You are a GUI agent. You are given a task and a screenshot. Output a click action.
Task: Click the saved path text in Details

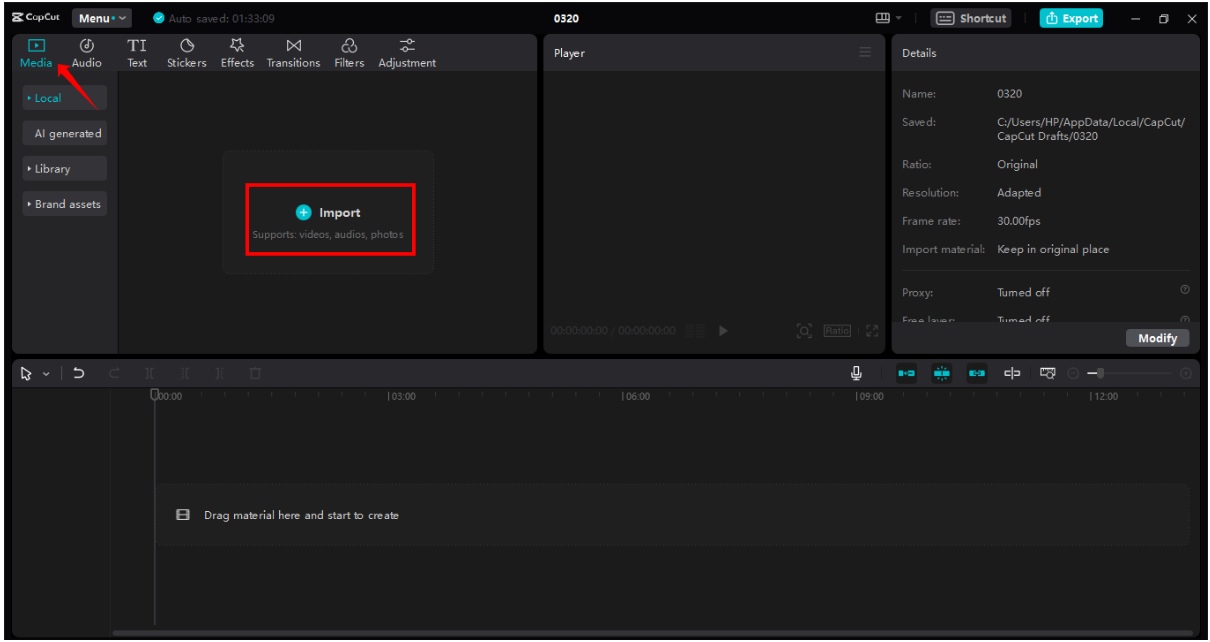click(x=1090, y=129)
